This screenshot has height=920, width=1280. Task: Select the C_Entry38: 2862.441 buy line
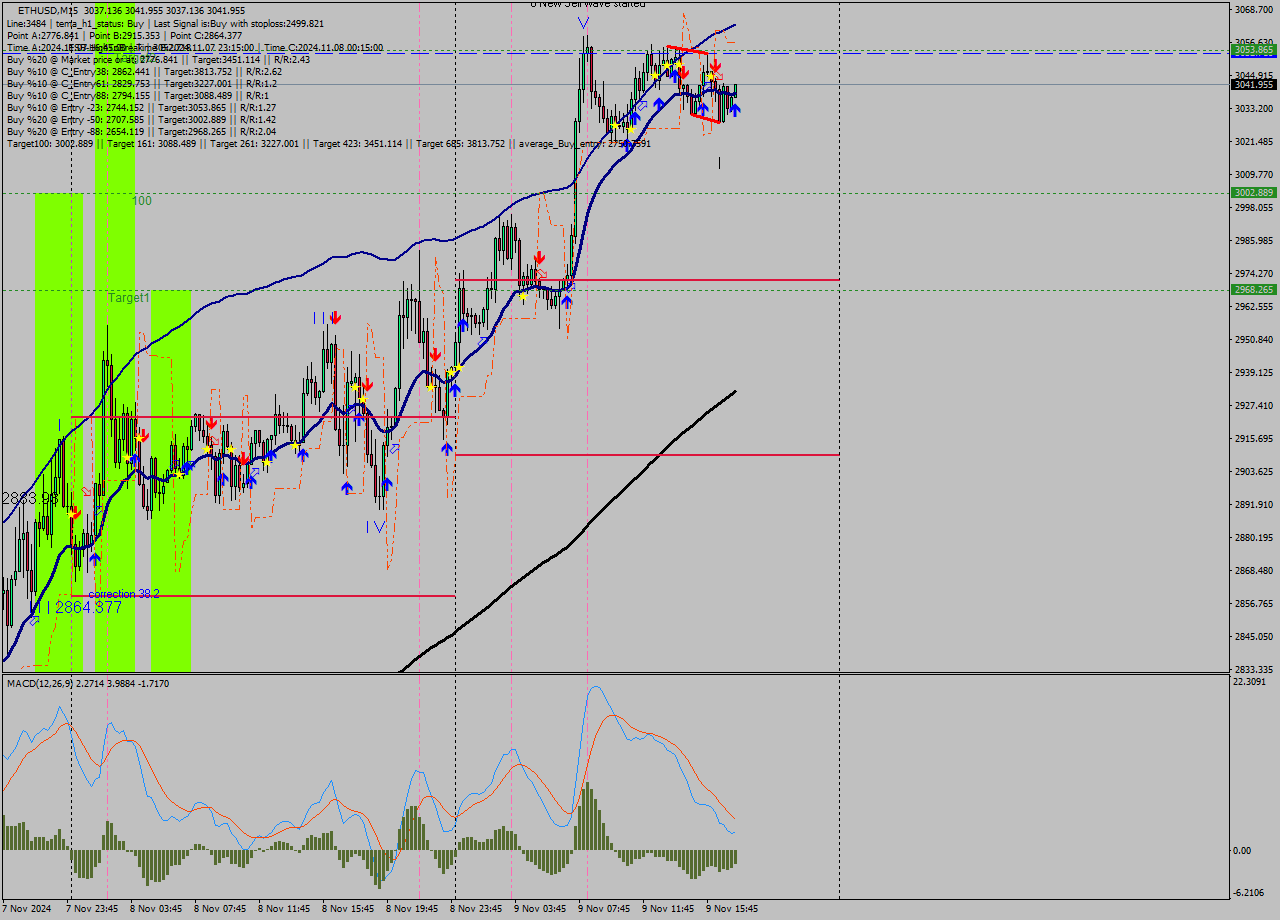click(144, 71)
